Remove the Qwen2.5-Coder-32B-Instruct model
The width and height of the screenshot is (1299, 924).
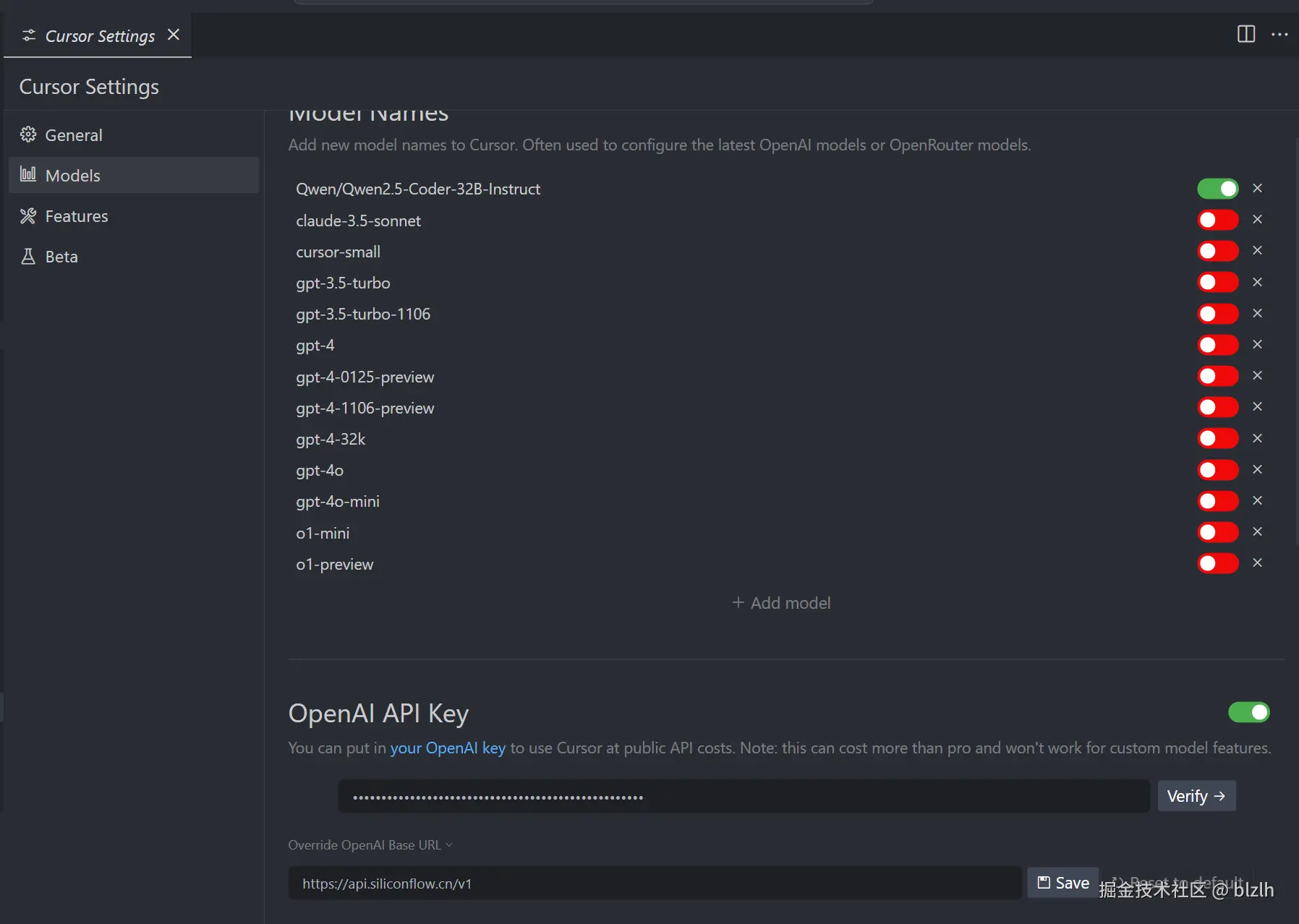[x=1258, y=188]
